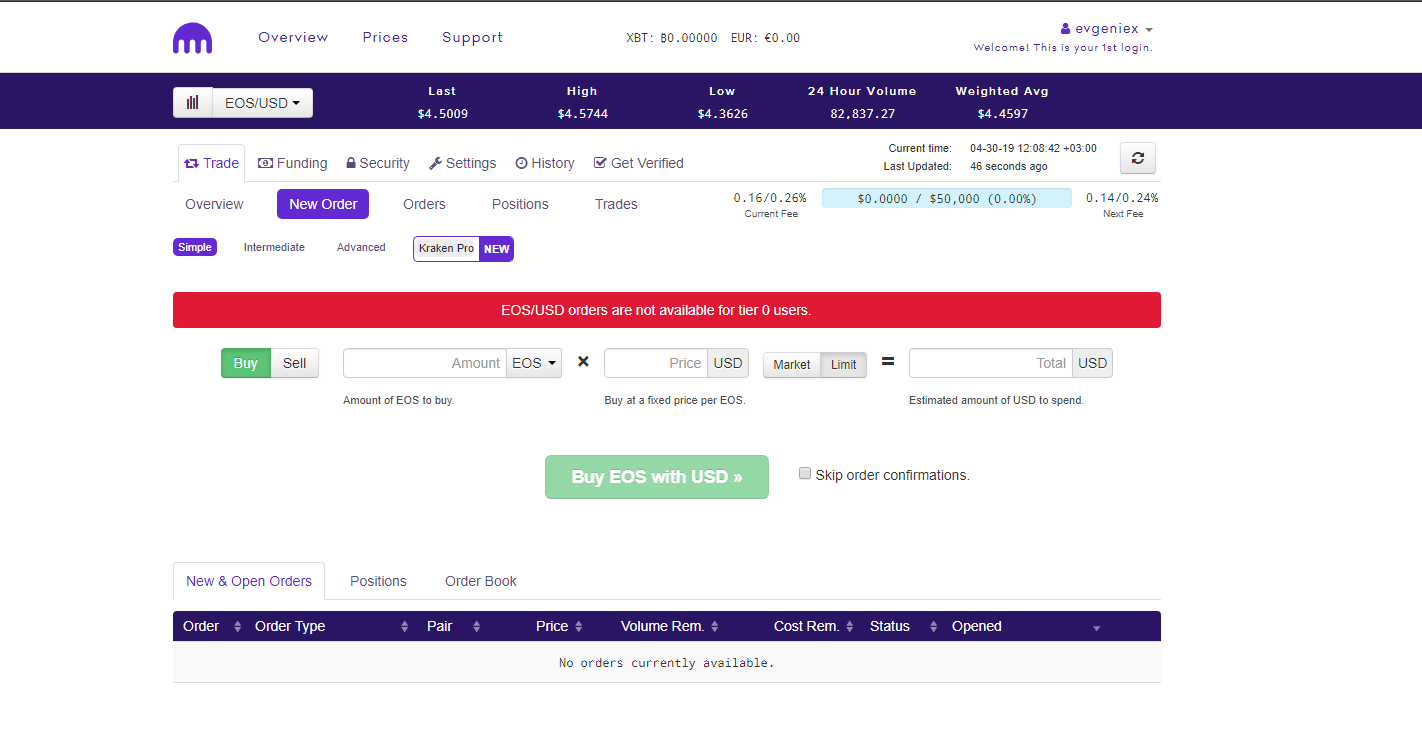Go to trade Overview subtab
The width and height of the screenshot is (1422, 738).
[x=214, y=204]
